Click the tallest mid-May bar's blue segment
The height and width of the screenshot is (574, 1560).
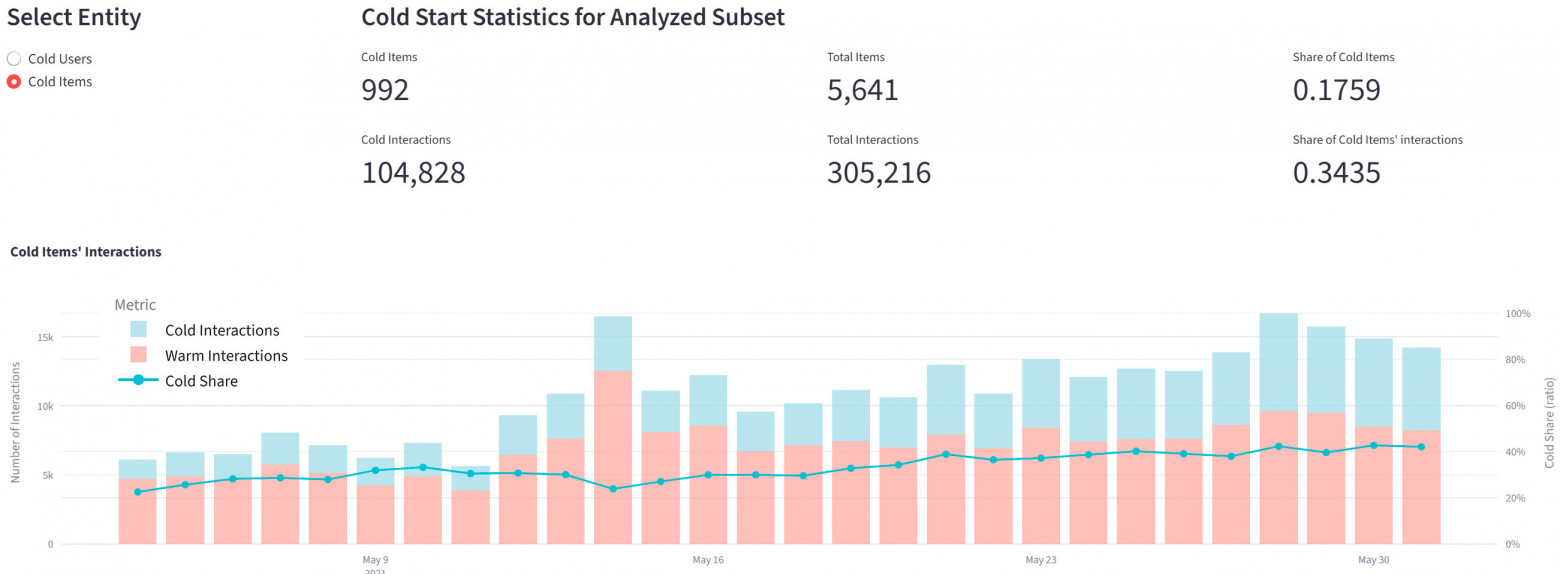click(613, 343)
